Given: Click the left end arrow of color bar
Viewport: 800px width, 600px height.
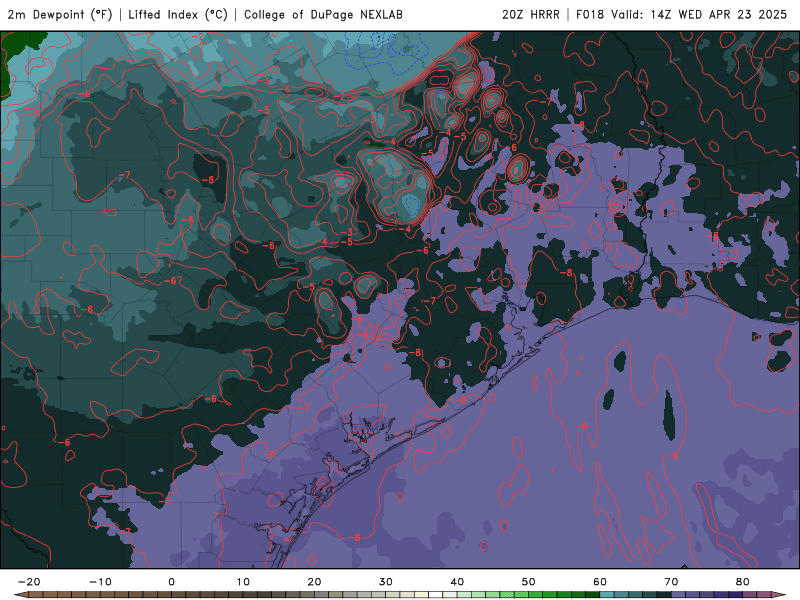Looking at the screenshot, I should (x=21, y=595).
